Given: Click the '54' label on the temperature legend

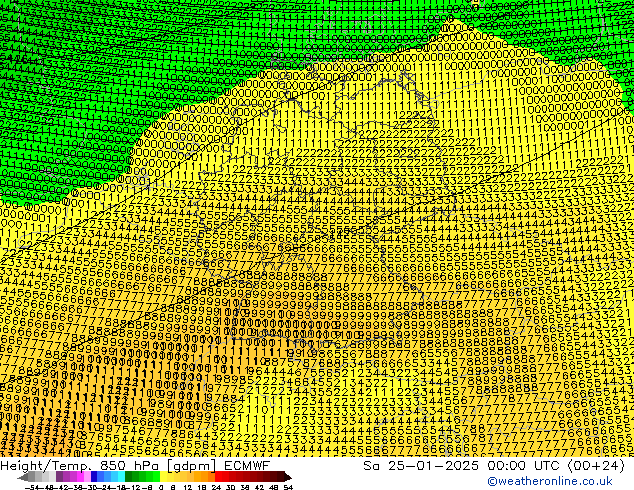Looking at the screenshot, I should click(x=288, y=487).
